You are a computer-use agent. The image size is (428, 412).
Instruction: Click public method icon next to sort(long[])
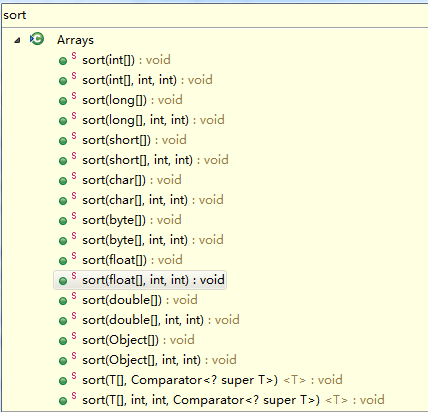pyautogui.click(x=63, y=101)
